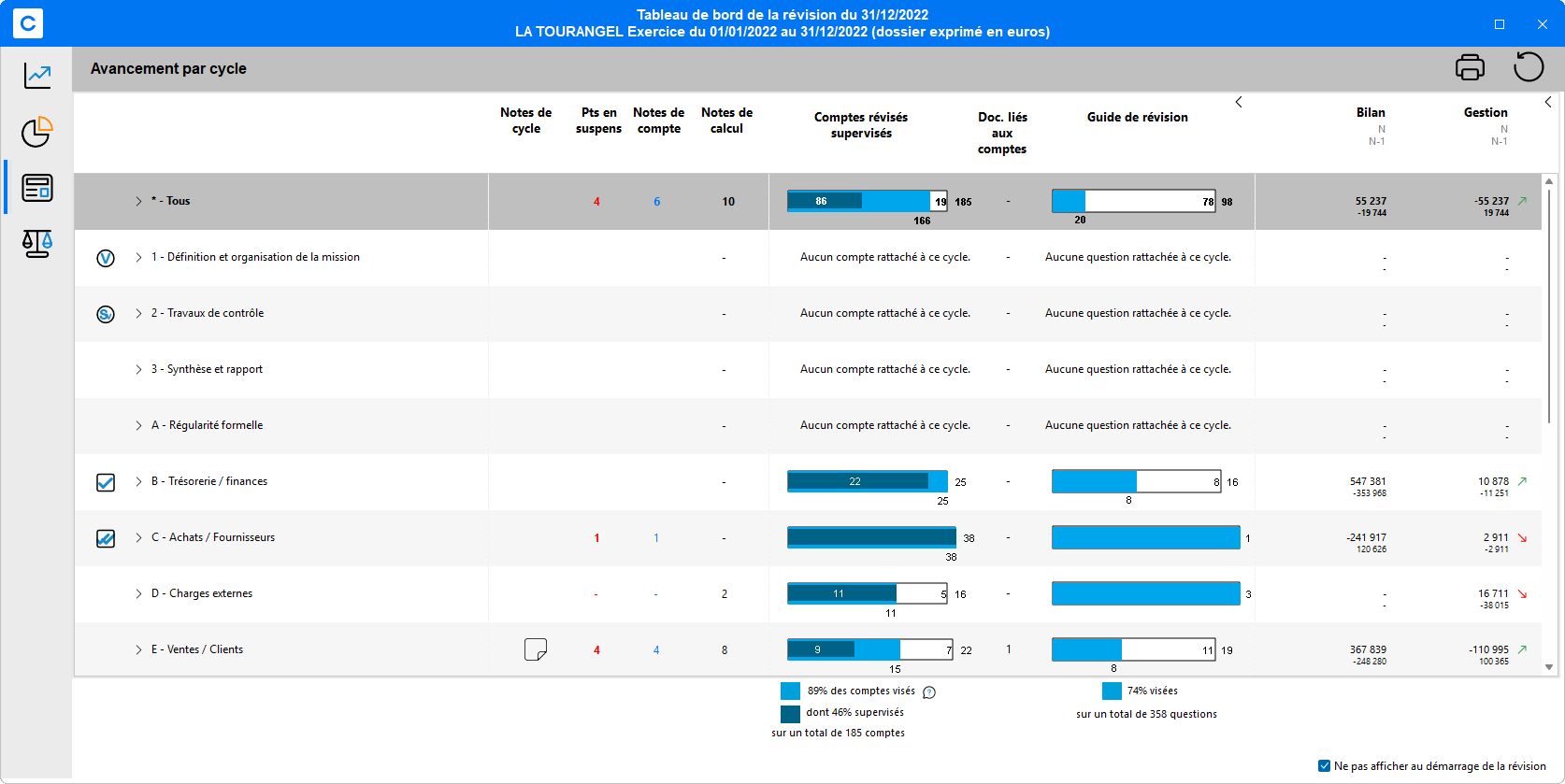
Task: Toggle the Trésorerie / finances status checkbox
Action: point(106,482)
